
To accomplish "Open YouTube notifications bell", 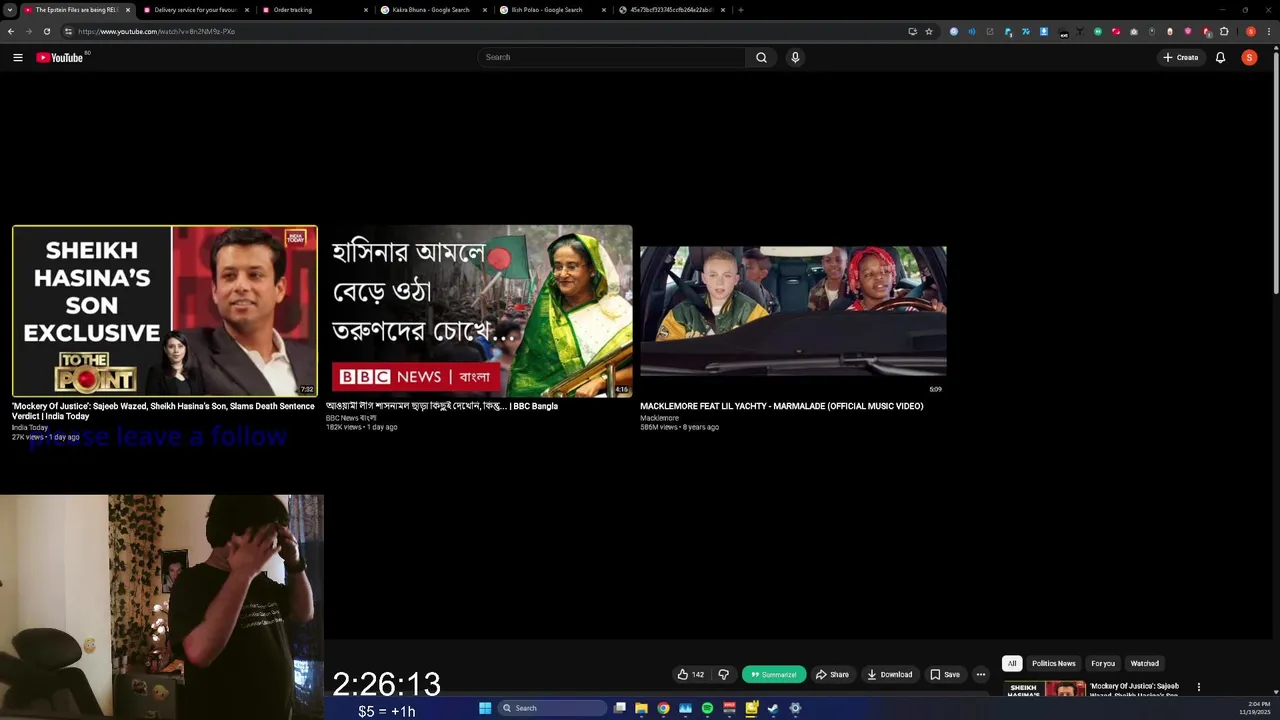I will [1220, 57].
